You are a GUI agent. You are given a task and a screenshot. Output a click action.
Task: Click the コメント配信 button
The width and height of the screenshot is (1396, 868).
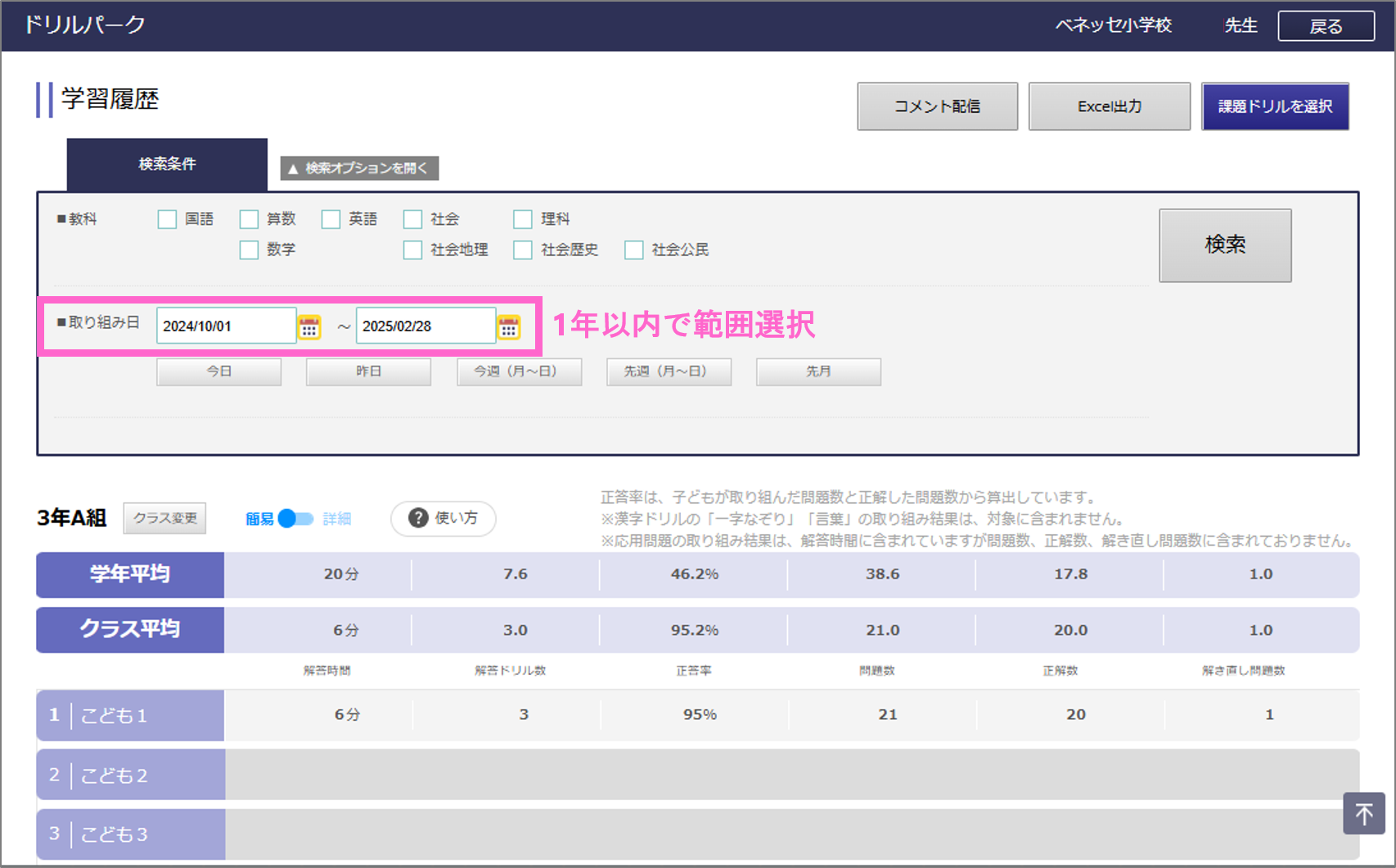click(x=938, y=106)
